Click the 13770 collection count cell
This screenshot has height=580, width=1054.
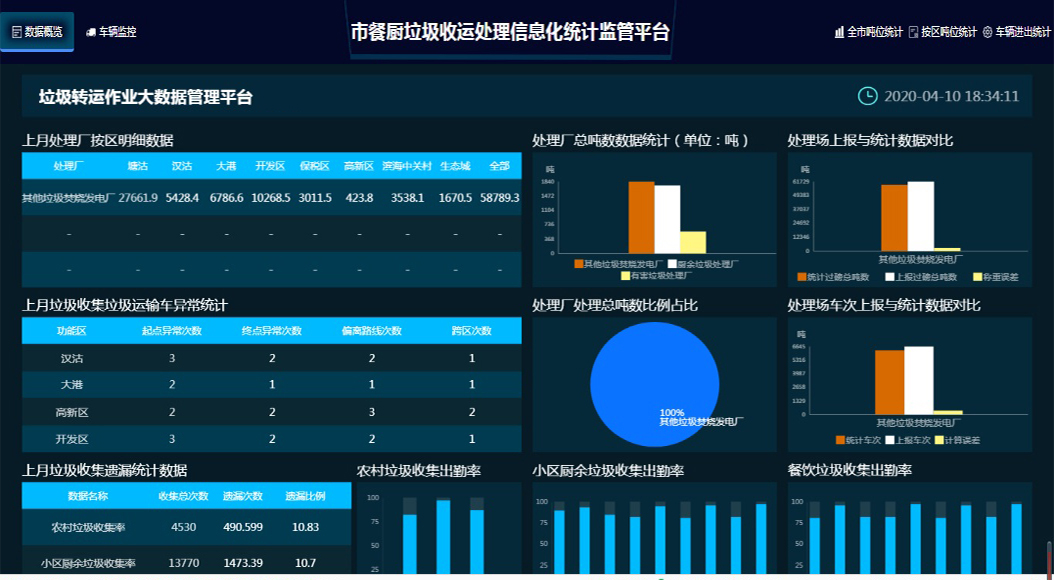click(x=184, y=563)
